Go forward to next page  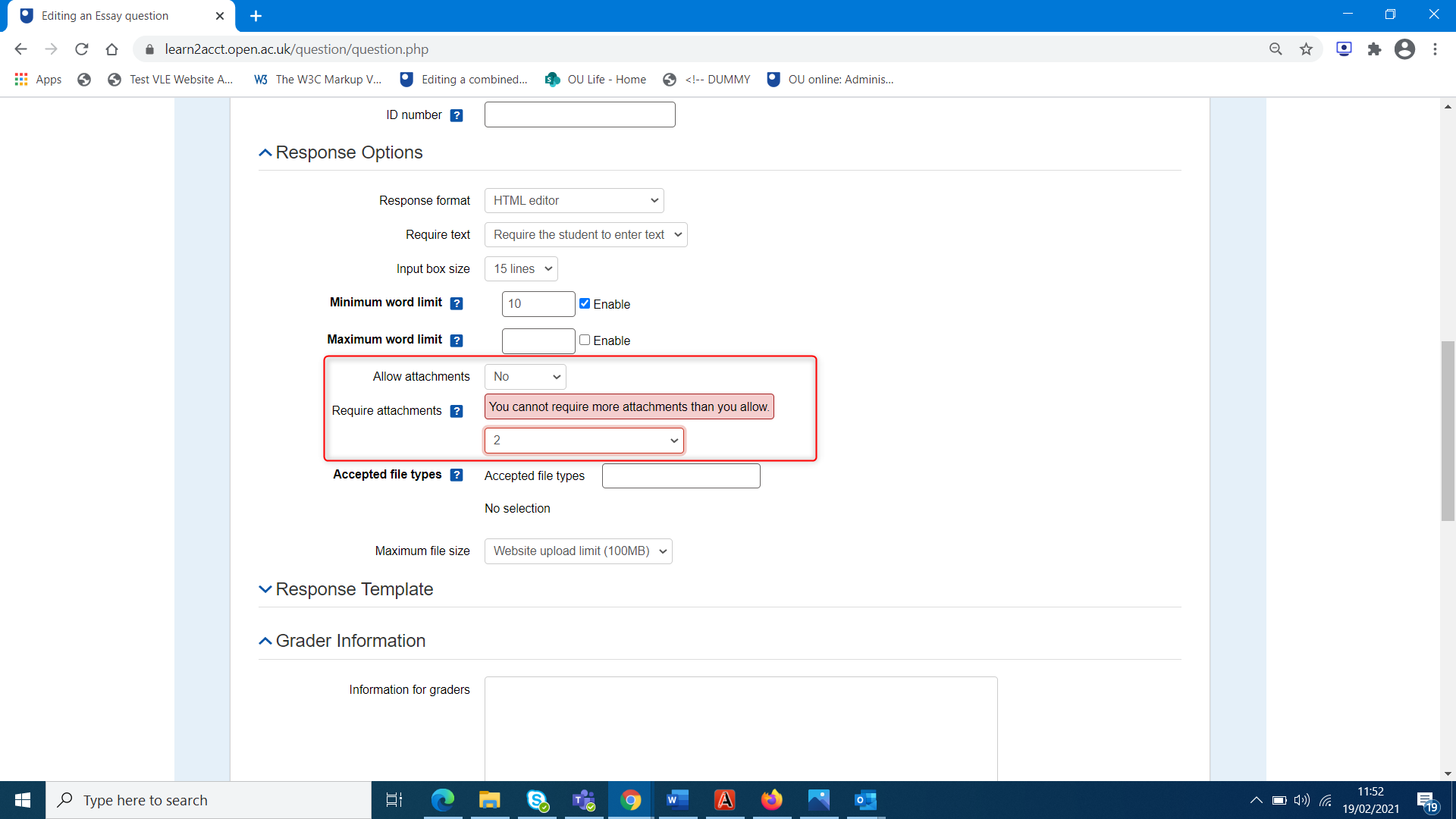[x=51, y=49]
